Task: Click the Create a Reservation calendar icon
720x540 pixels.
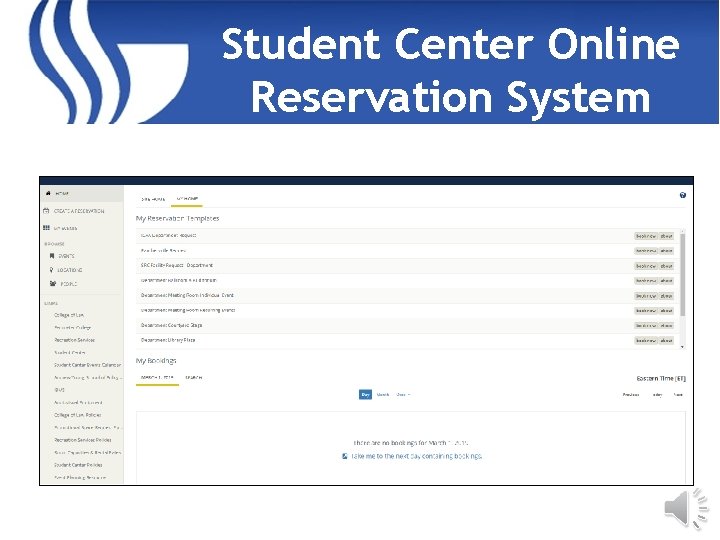Action: 46,211
